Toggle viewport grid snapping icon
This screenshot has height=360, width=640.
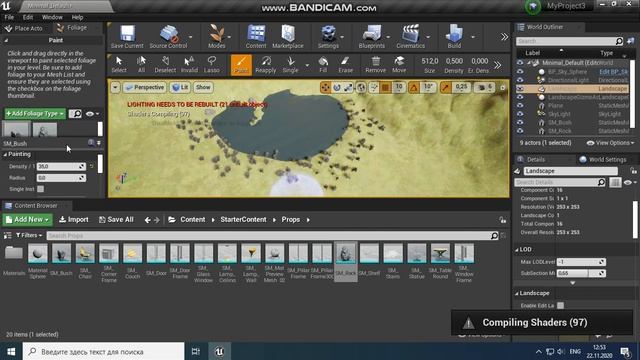coord(385,87)
